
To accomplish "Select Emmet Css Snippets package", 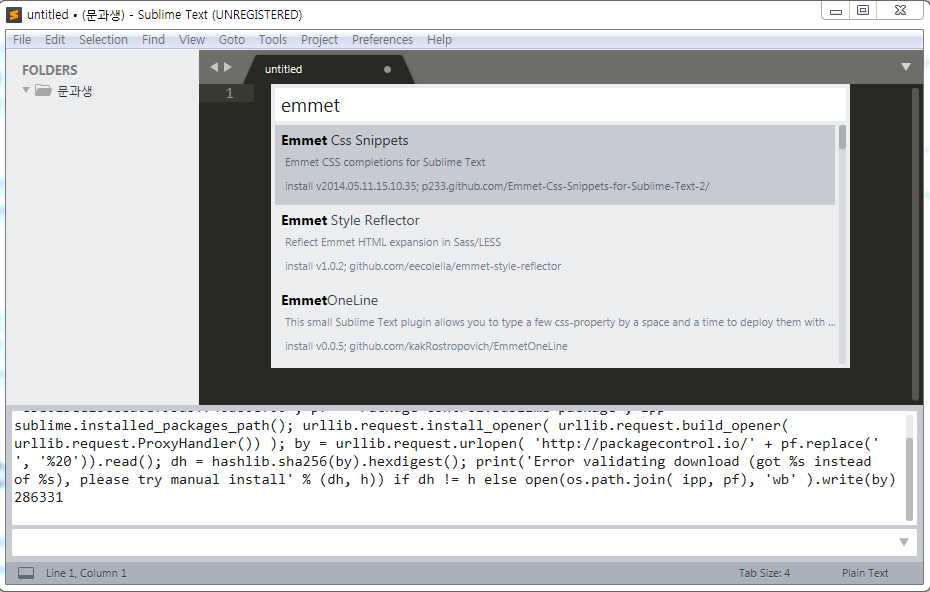I will (555, 165).
